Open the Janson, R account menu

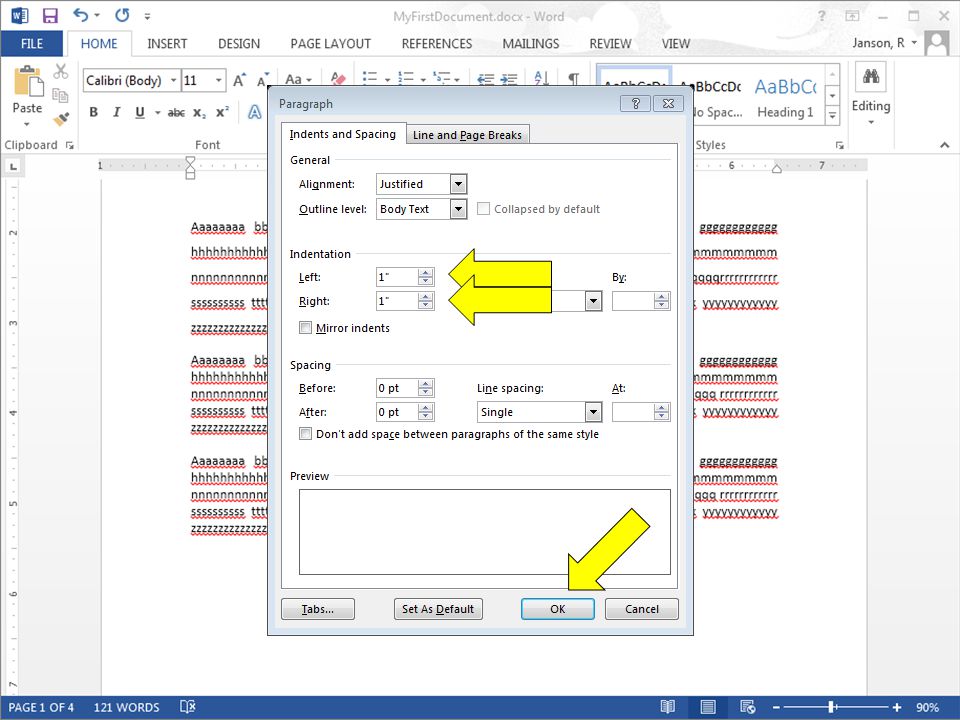pyautogui.click(x=884, y=43)
